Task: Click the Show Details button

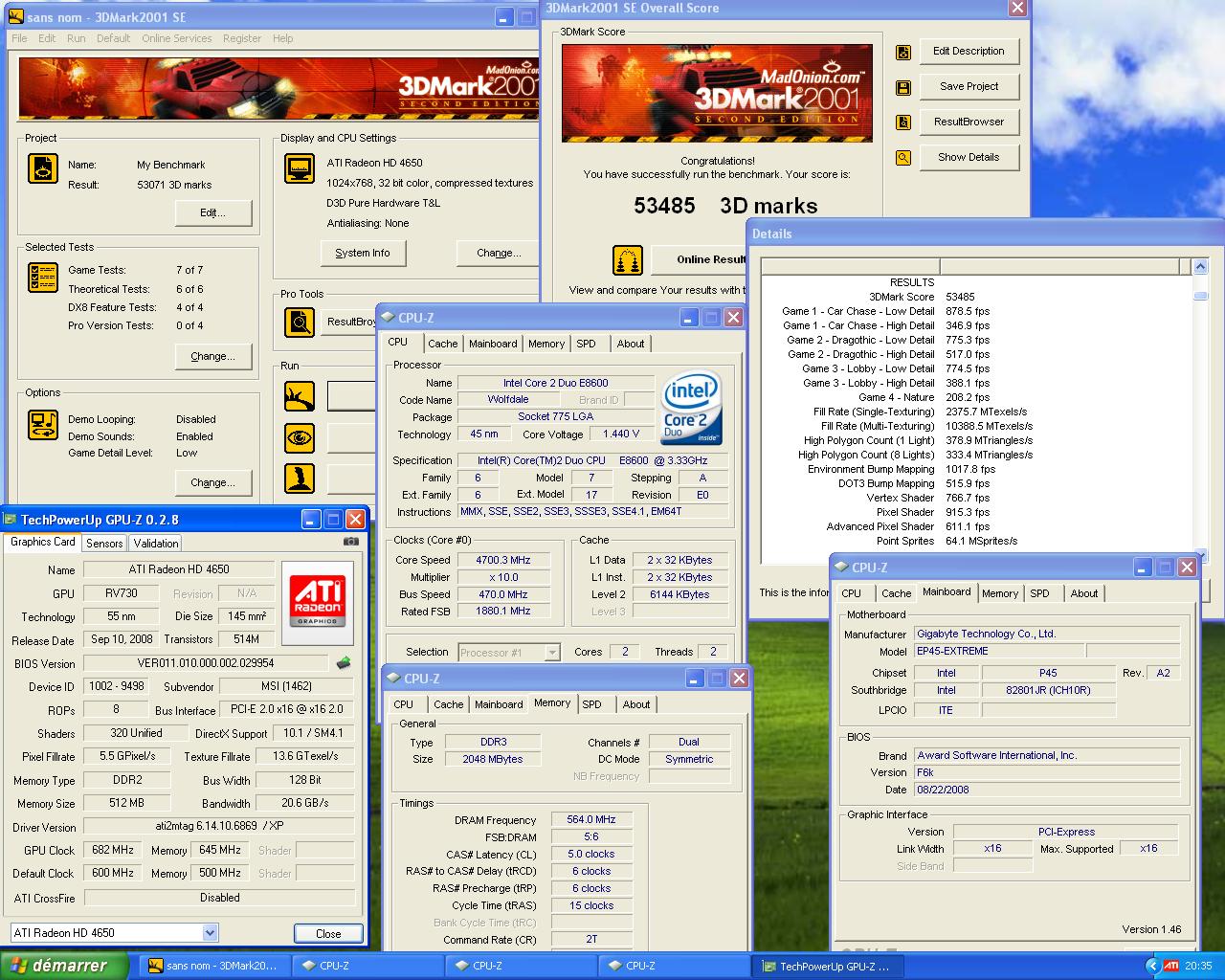Action: 969,158
